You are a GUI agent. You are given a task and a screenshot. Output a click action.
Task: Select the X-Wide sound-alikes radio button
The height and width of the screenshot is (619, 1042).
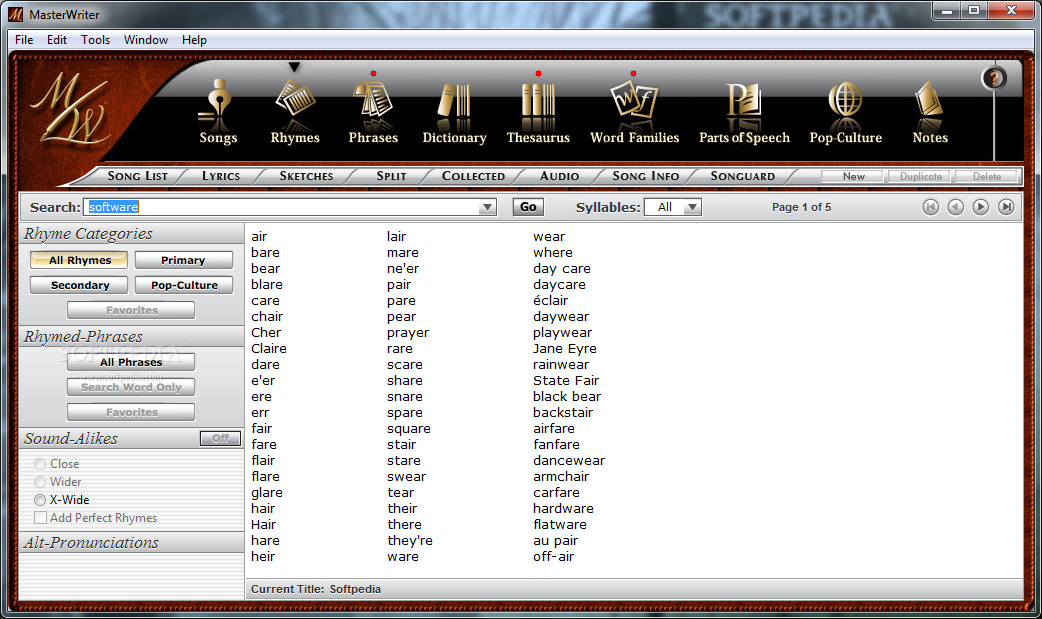(40, 500)
